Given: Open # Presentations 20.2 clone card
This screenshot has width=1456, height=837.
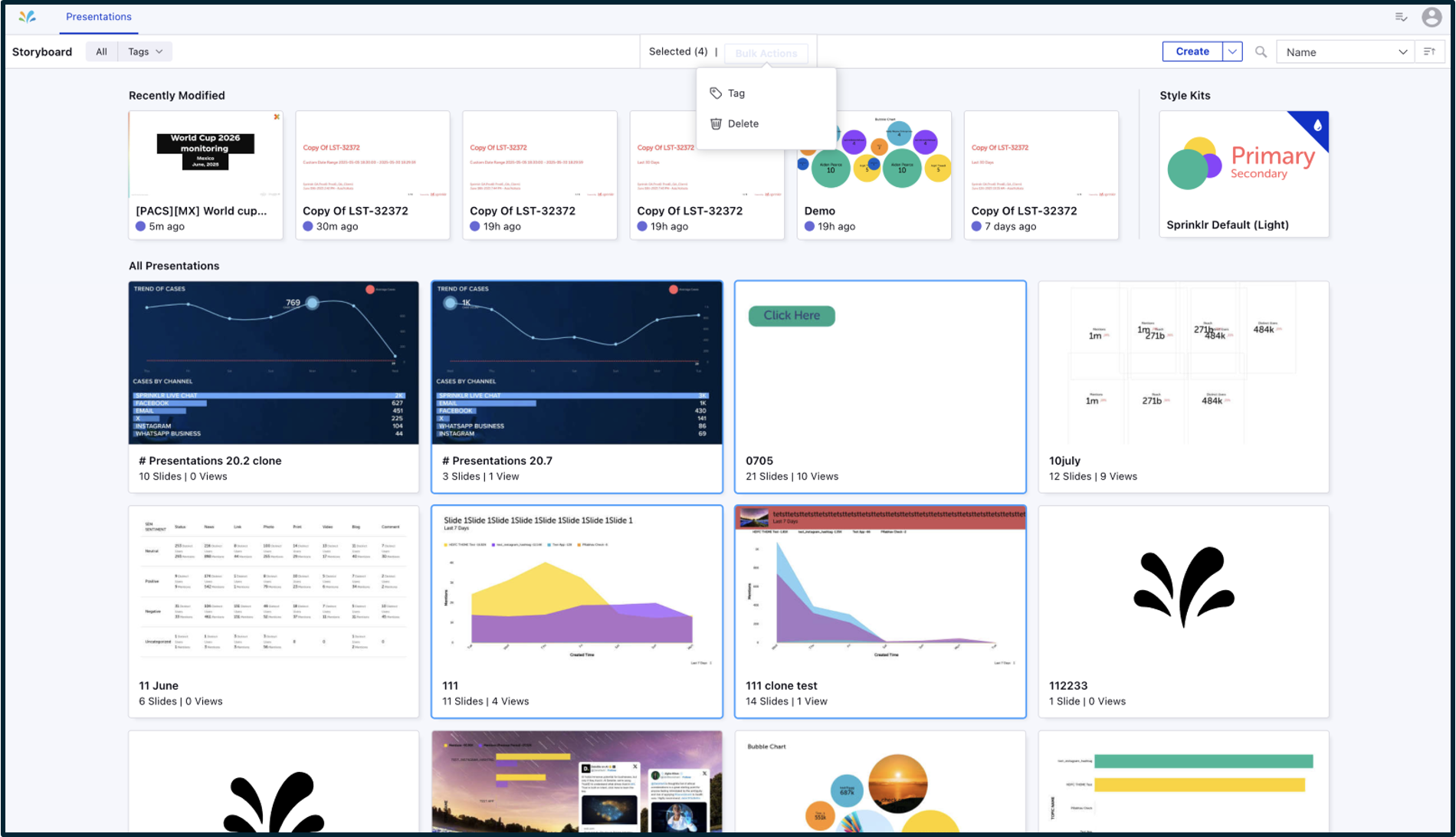Looking at the screenshot, I should (274, 387).
